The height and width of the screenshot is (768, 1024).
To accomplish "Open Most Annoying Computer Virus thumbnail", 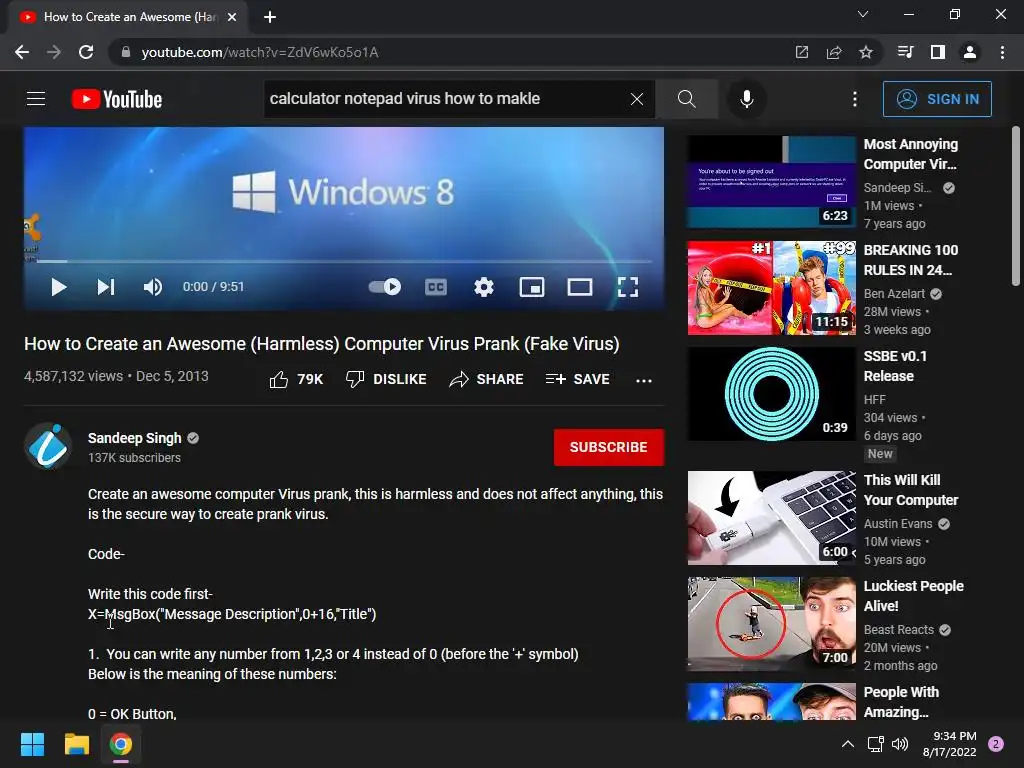I will [771, 182].
